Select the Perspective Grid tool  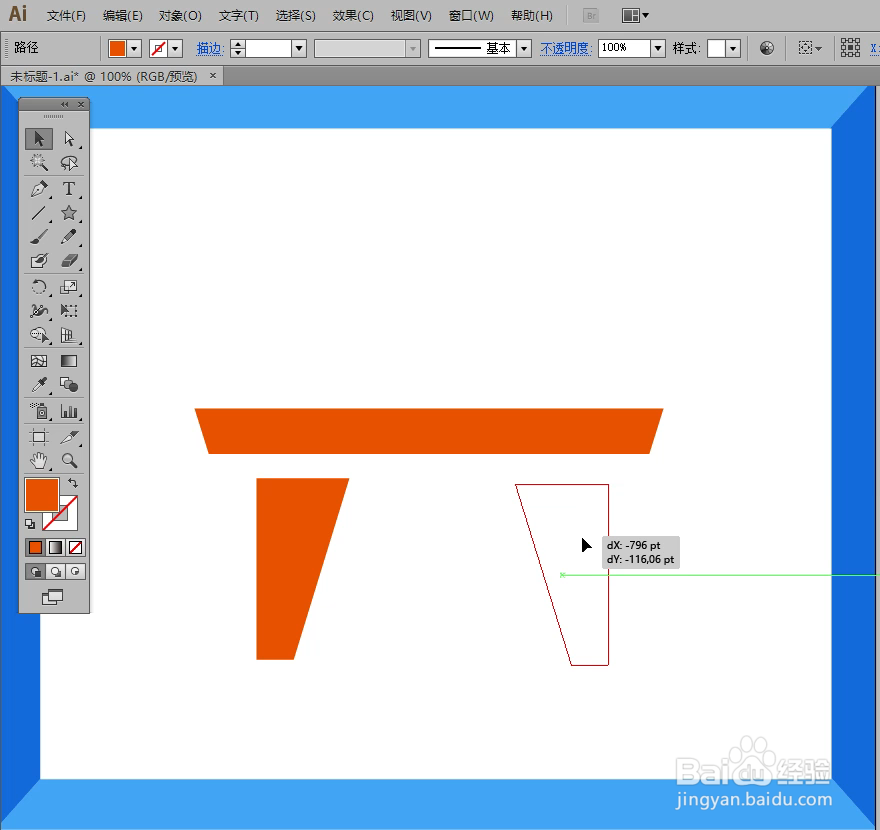point(69,335)
